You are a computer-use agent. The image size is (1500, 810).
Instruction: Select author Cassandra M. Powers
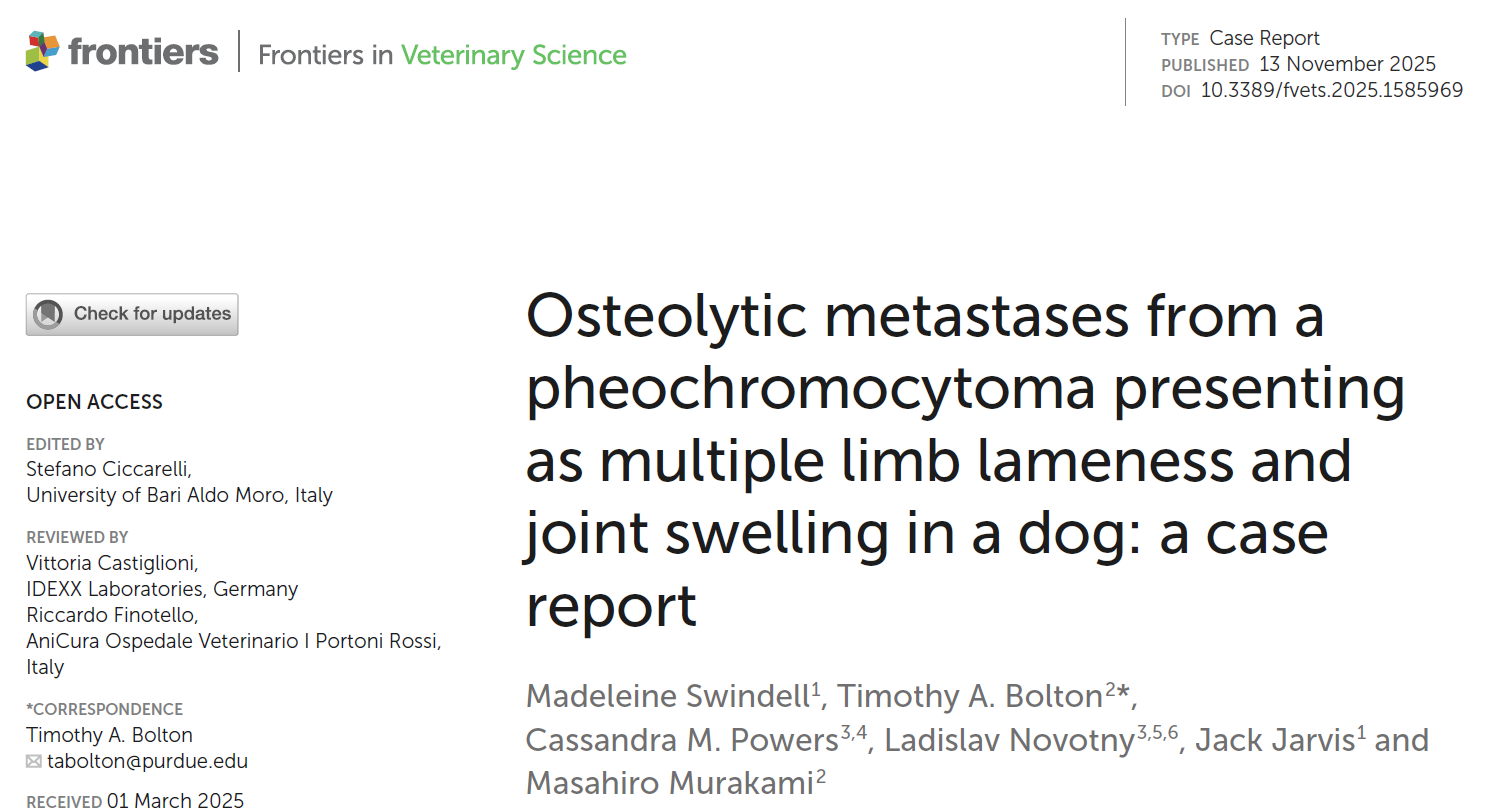681,739
